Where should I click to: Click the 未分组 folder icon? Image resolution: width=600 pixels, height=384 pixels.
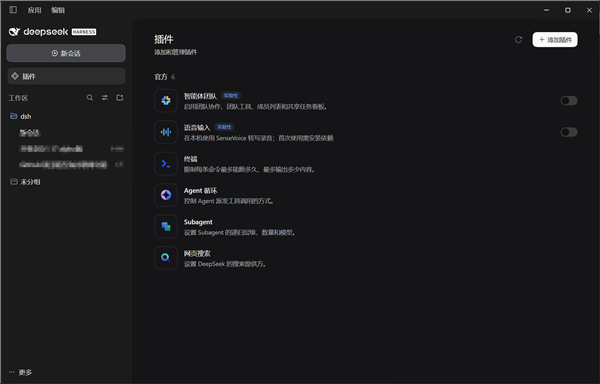click(x=14, y=181)
